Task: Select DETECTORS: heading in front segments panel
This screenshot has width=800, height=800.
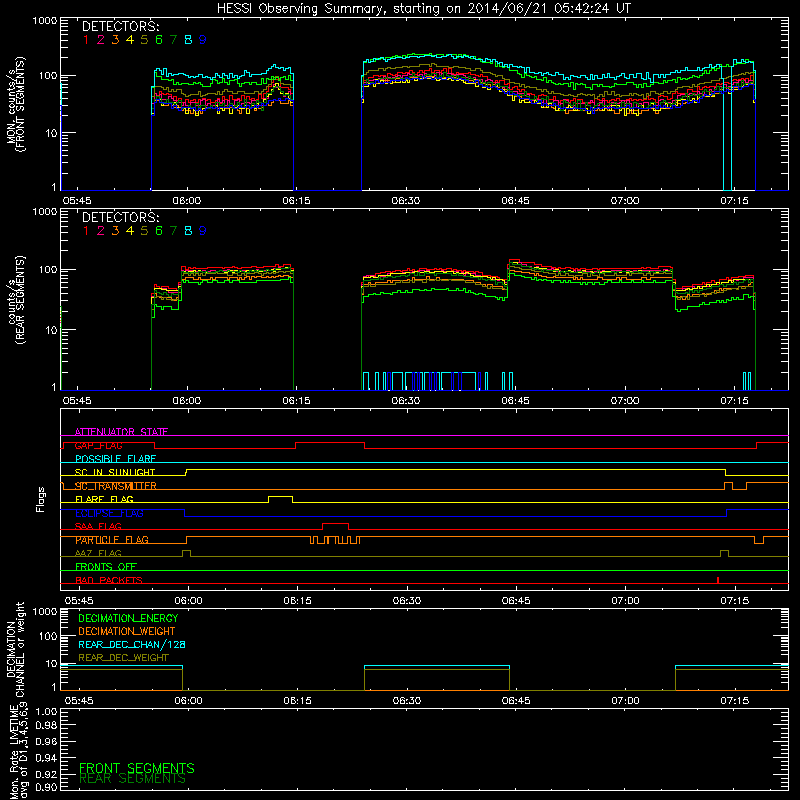Action: click(x=120, y=26)
